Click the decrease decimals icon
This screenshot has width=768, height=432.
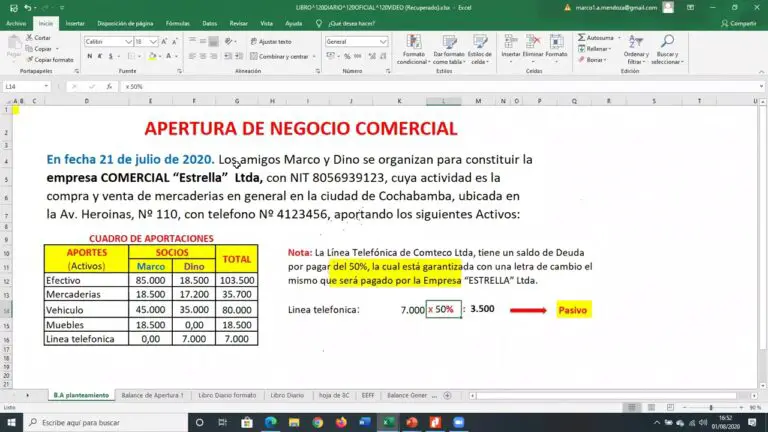click(x=383, y=56)
